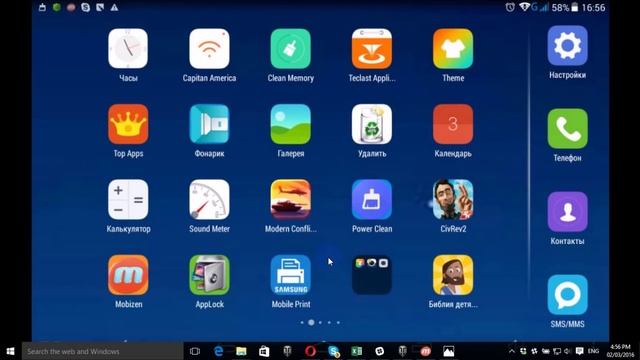Open the Mobizen icon on the taskbar
This screenshot has width=640, height=360.
tap(425, 351)
